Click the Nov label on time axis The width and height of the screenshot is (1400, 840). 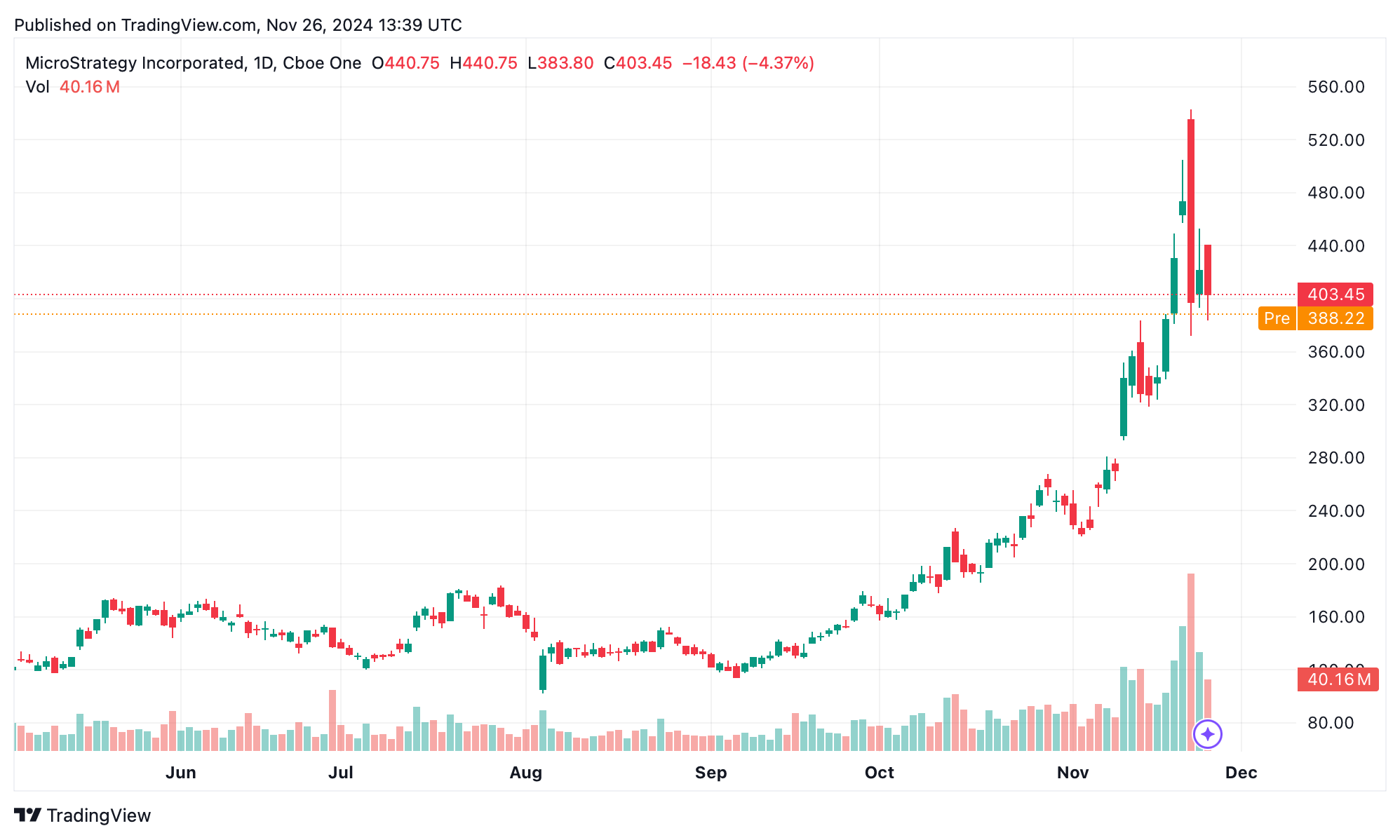[1073, 773]
